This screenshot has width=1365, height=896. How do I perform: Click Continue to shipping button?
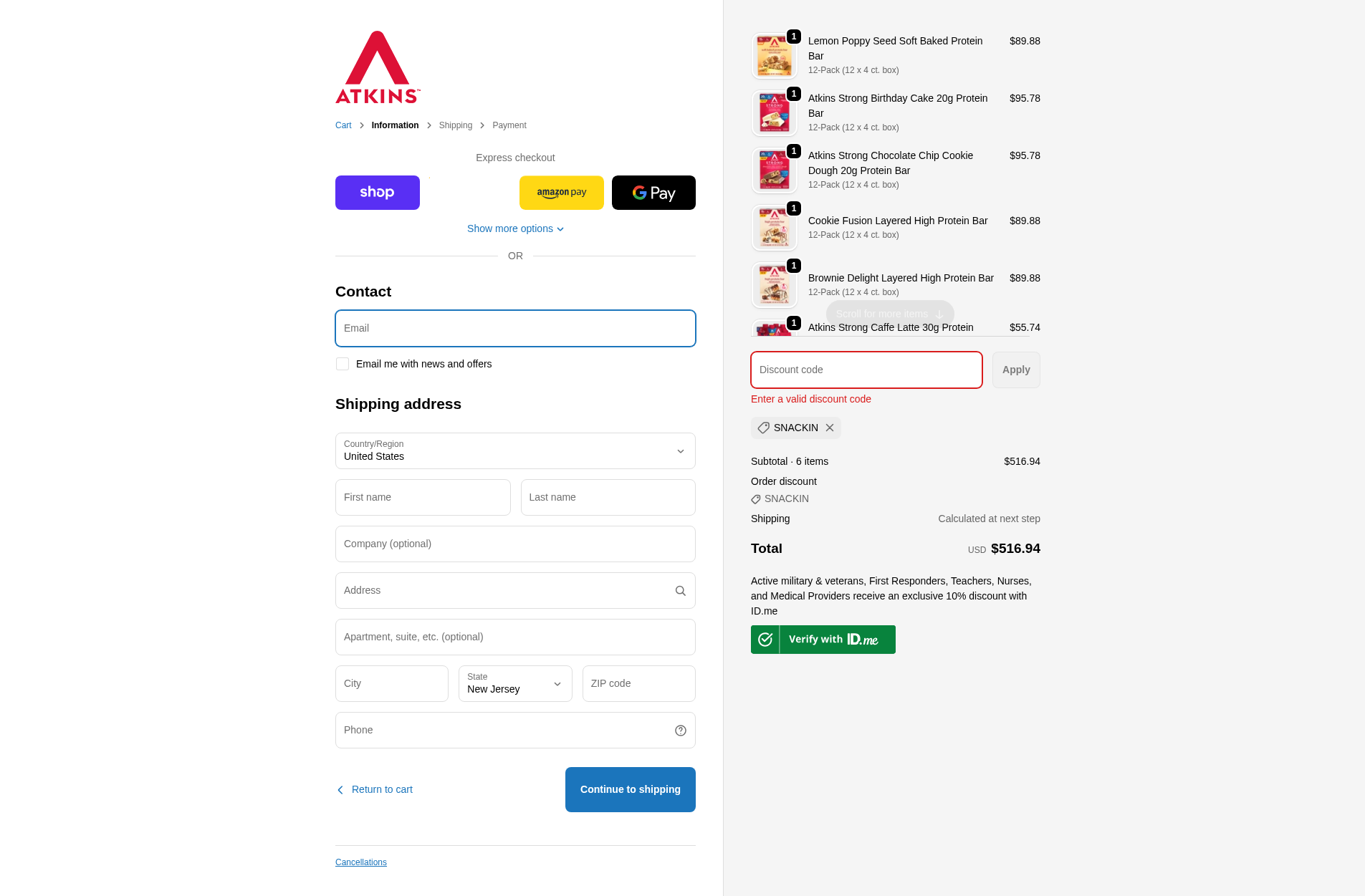click(x=630, y=789)
